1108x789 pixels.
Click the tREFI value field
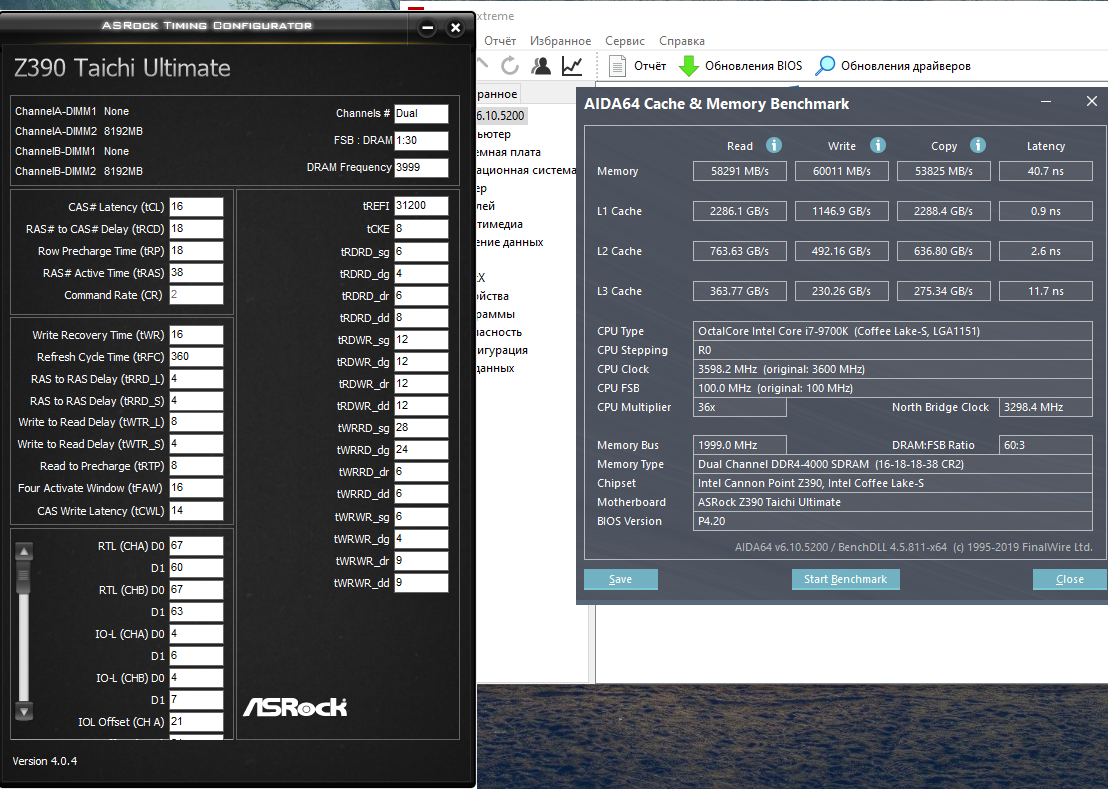click(421, 206)
